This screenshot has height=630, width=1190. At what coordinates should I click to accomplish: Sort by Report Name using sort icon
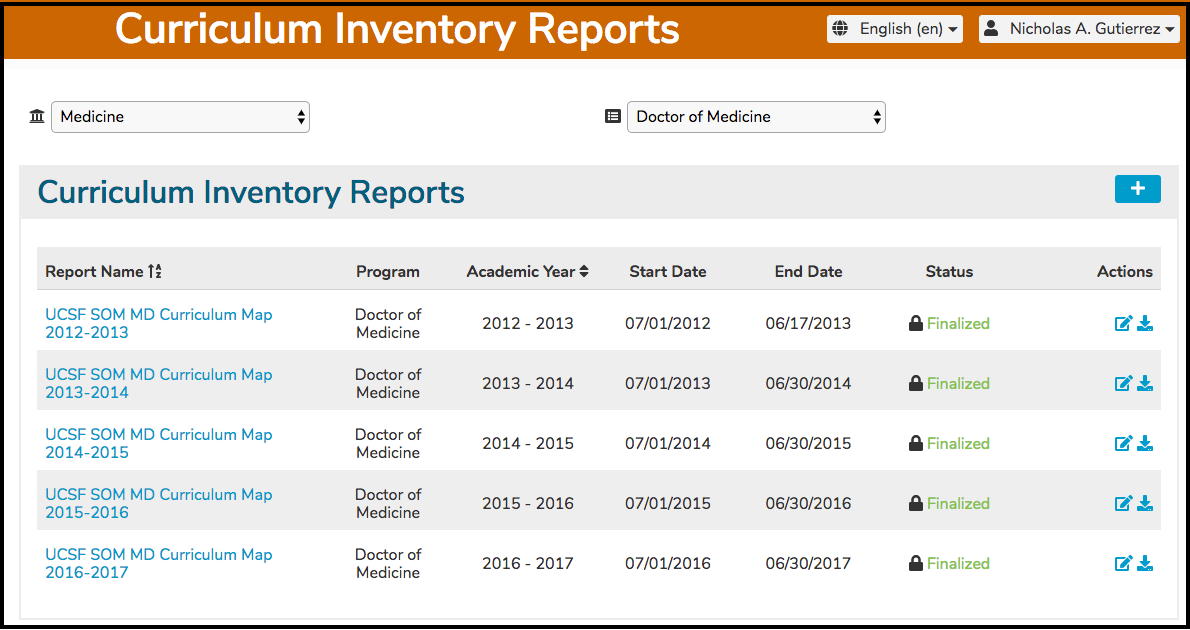pos(155,272)
